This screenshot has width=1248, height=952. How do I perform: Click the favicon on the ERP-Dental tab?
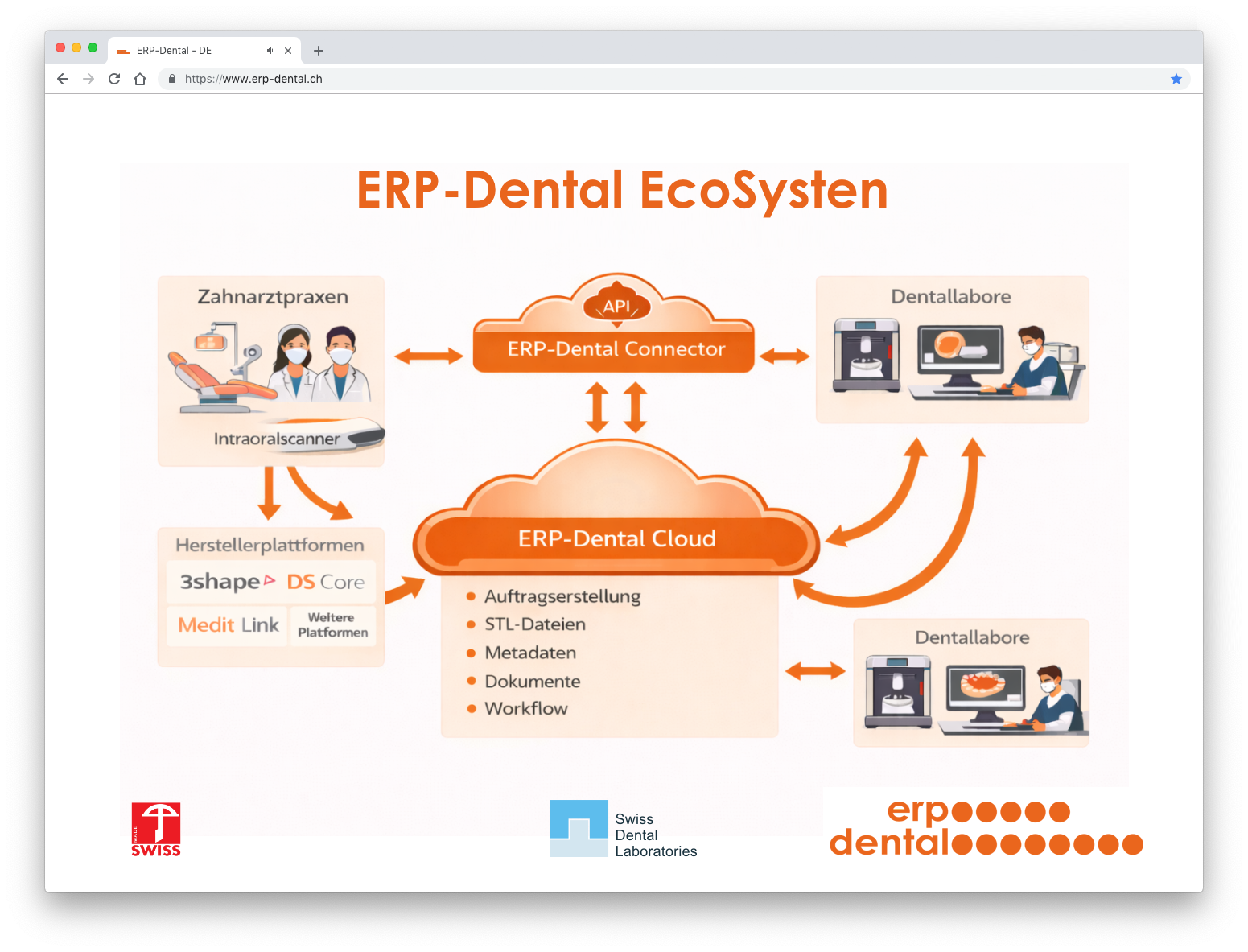click(x=123, y=50)
